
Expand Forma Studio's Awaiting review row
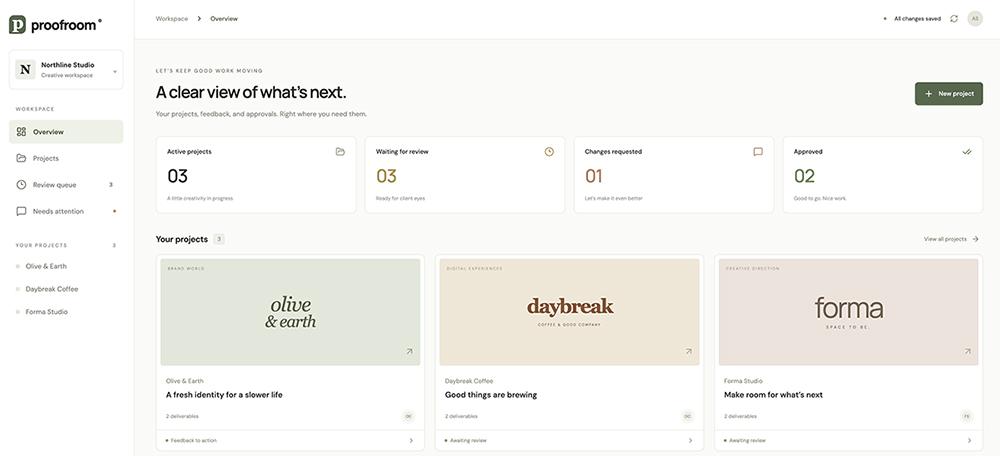[848, 441]
